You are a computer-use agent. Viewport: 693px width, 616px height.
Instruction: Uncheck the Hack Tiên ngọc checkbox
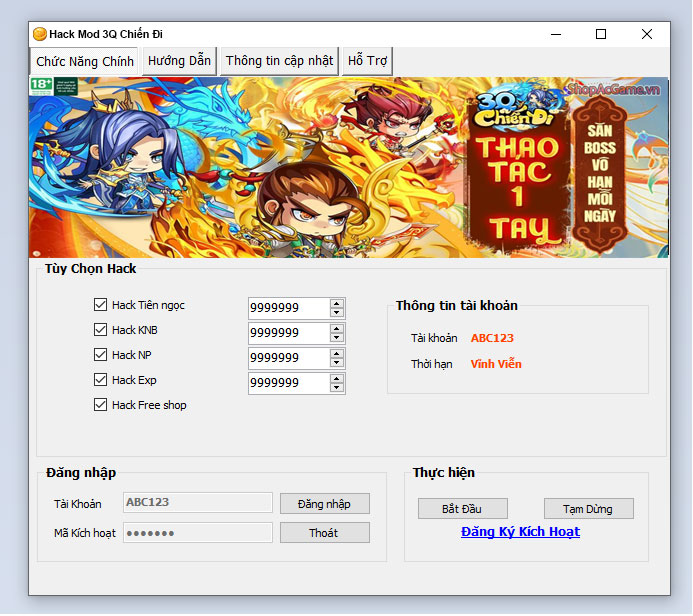pos(100,304)
